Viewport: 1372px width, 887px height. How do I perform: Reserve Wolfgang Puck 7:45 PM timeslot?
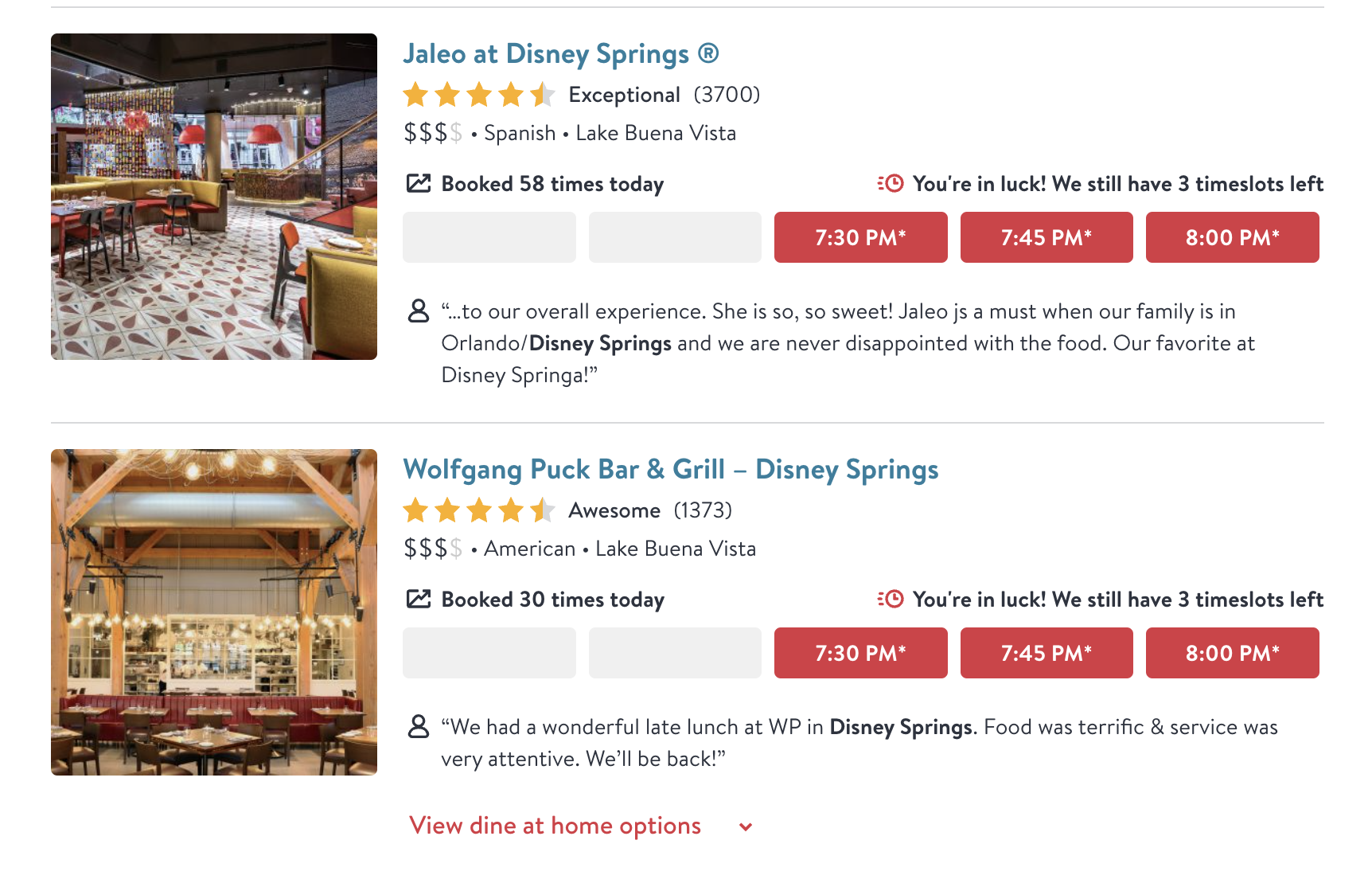pyautogui.click(x=1046, y=653)
